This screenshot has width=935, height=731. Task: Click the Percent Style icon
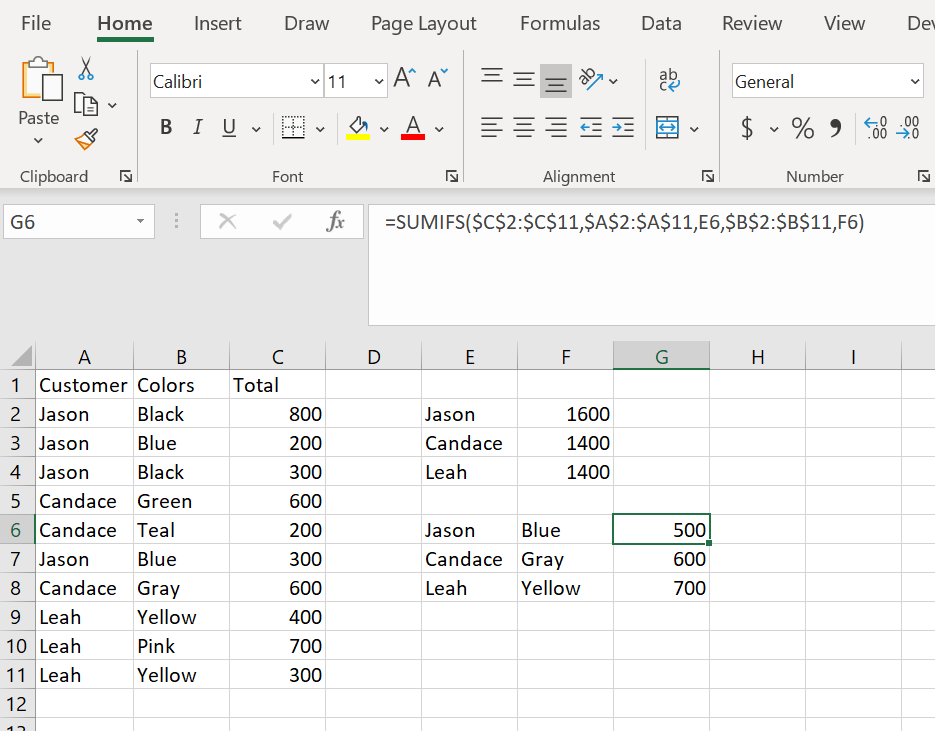click(802, 128)
